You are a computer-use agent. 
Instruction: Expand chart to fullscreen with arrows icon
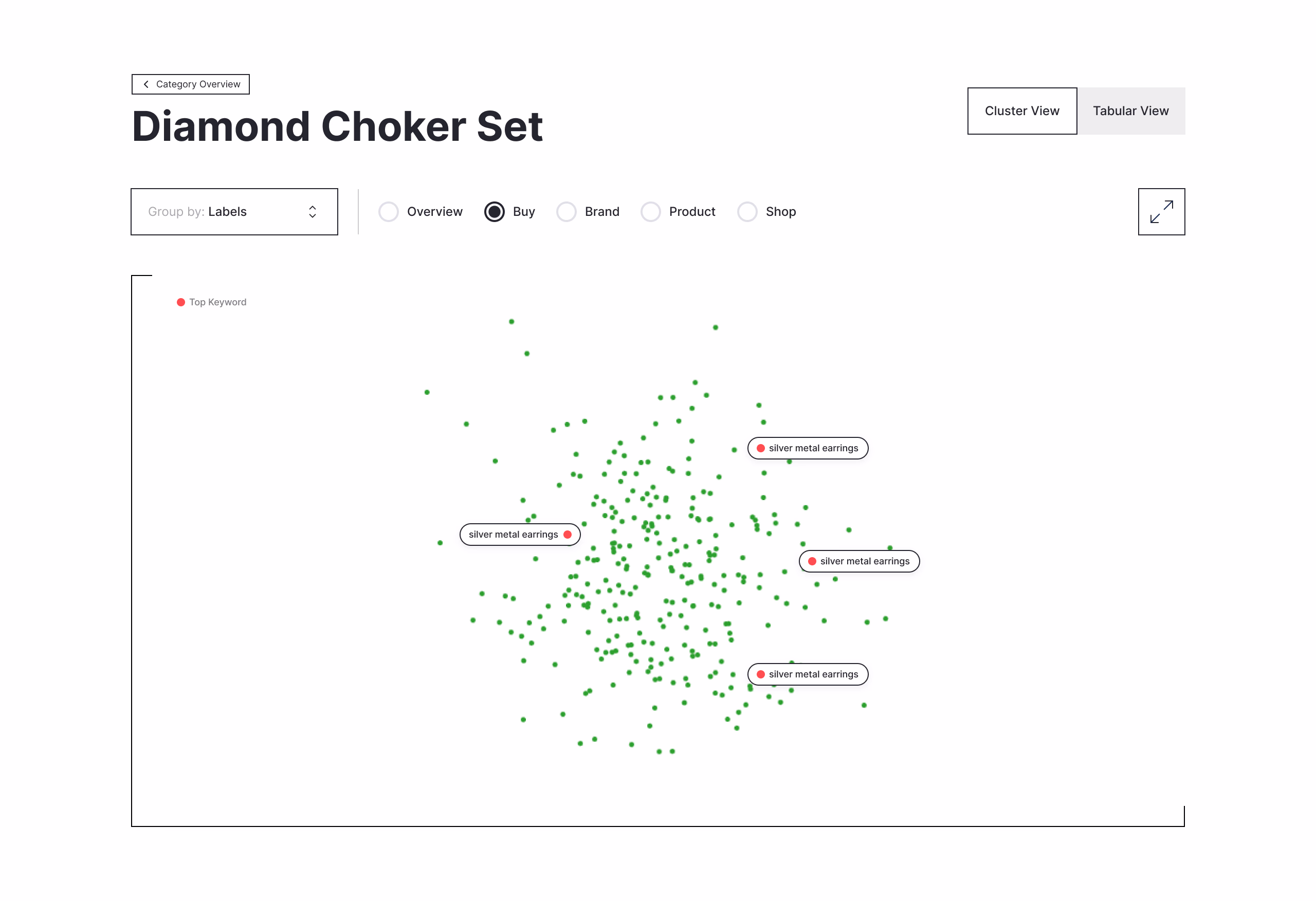(x=1161, y=212)
